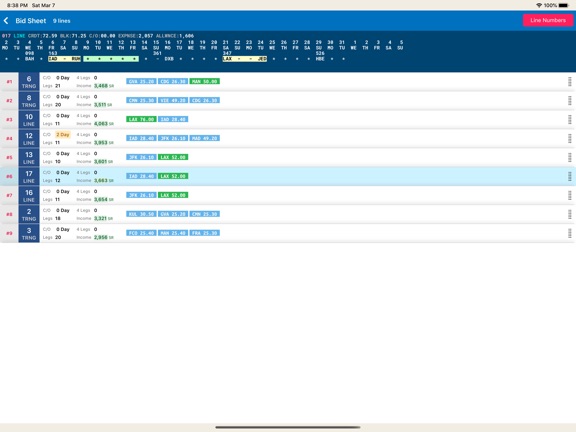Click IAD 28.40 tag in row #6
Screen dimensions: 576x432
point(141,176)
